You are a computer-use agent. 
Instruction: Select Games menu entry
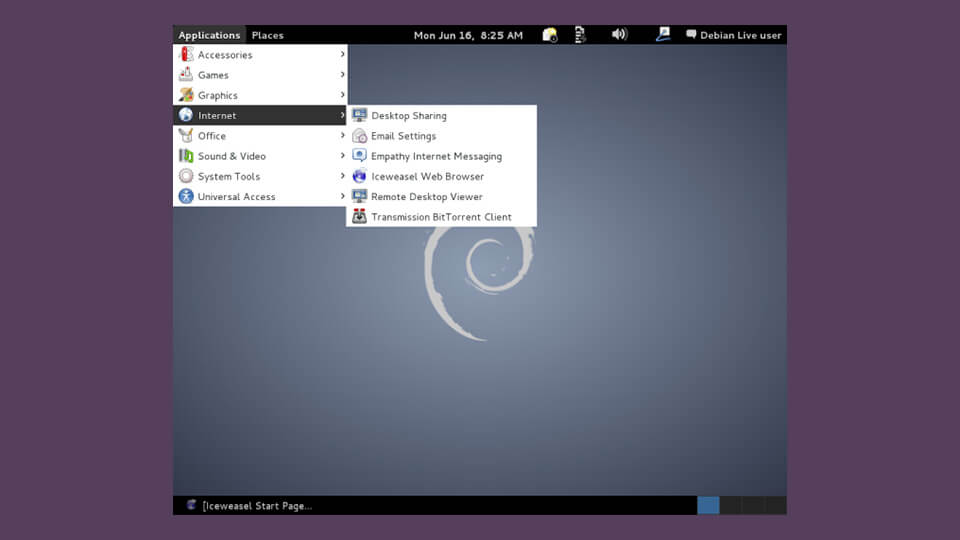click(260, 75)
